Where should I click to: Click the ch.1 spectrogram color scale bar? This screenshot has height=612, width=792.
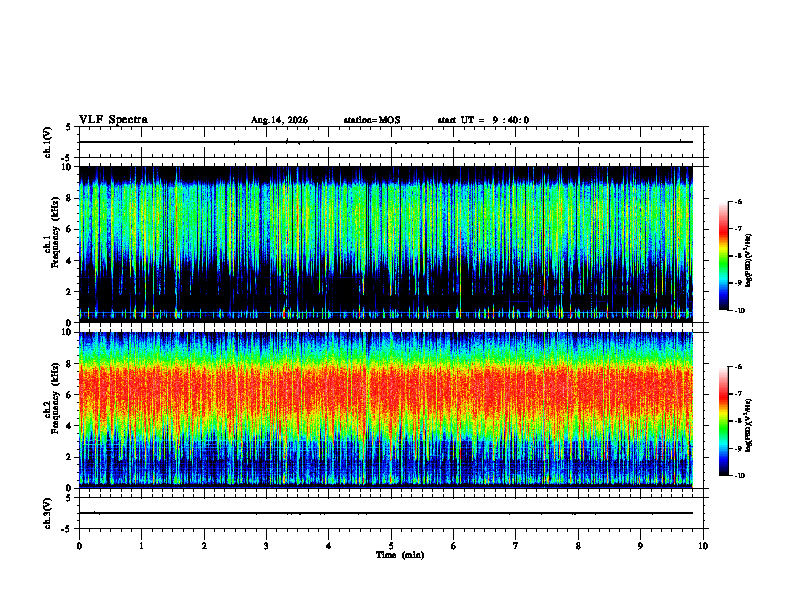click(x=724, y=256)
